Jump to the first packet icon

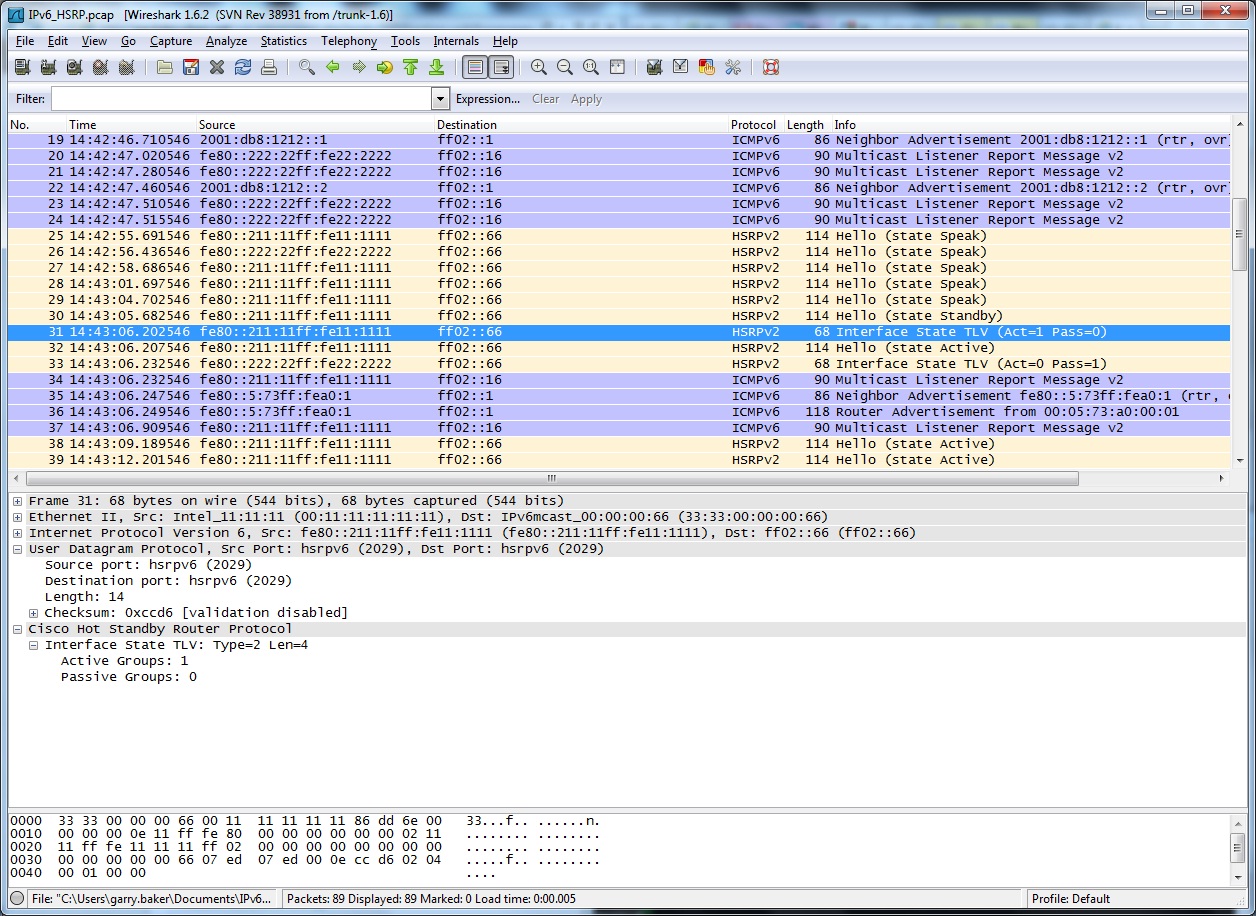[411, 67]
